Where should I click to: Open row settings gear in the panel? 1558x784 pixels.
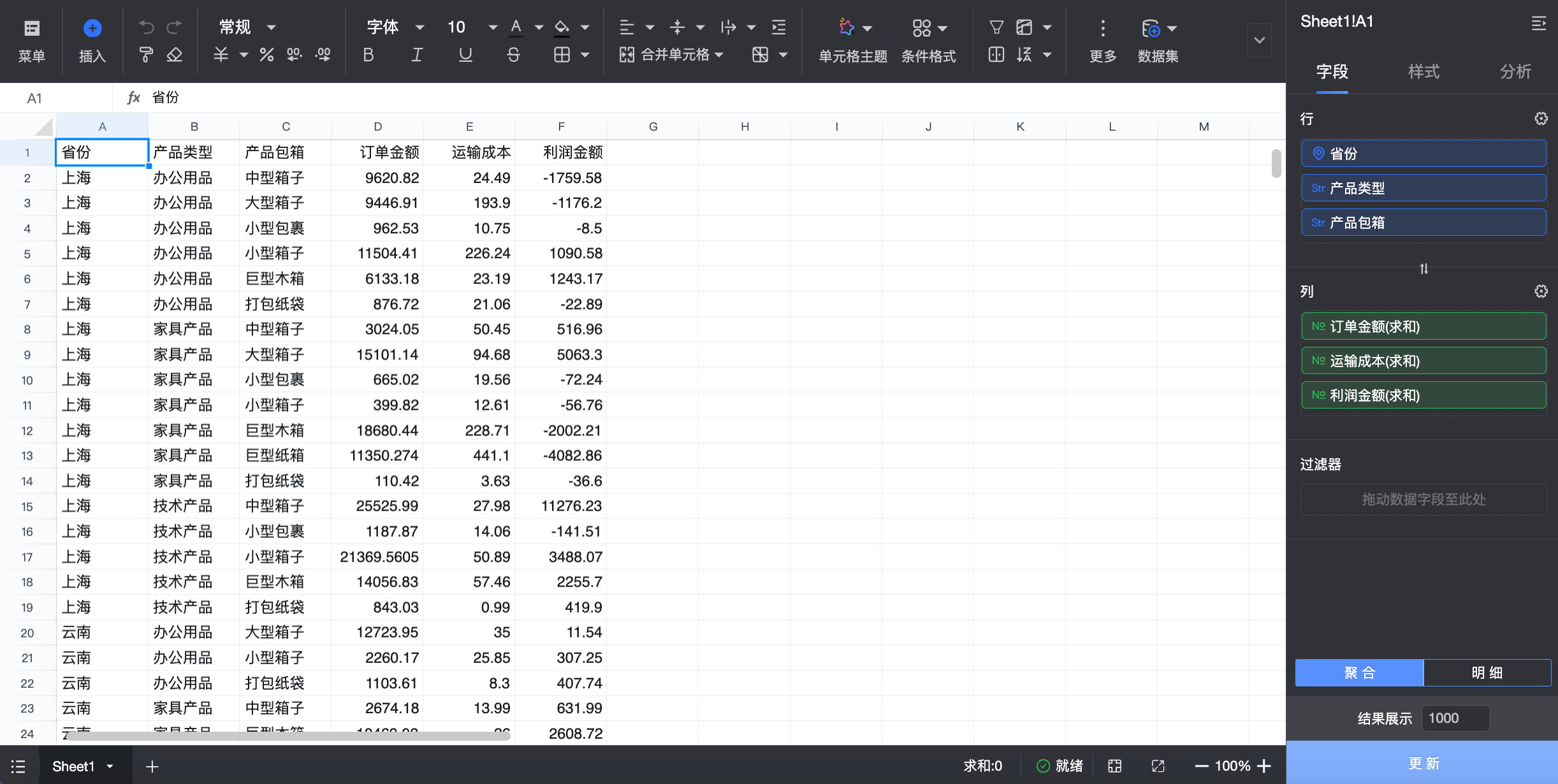tap(1540, 119)
